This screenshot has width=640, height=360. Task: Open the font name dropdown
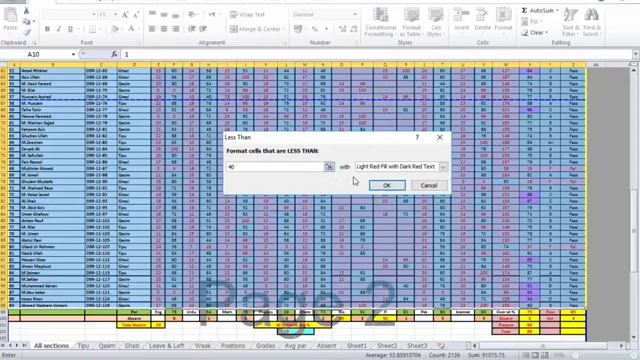(93, 14)
